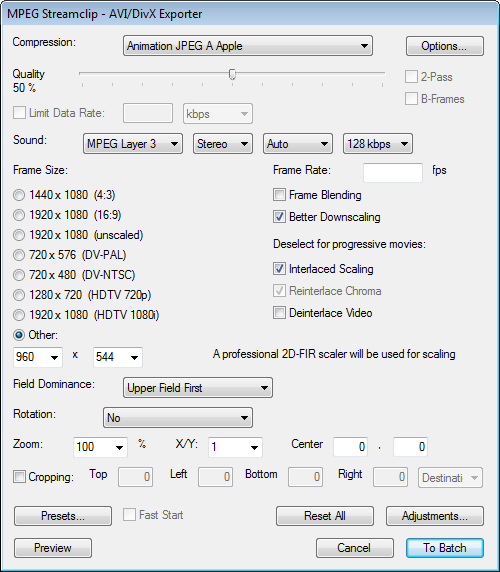Image resolution: width=500 pixels, height=572 pixels.
Task: Enable the 2-Pass checkbox
Action: [x=411, y=77]
